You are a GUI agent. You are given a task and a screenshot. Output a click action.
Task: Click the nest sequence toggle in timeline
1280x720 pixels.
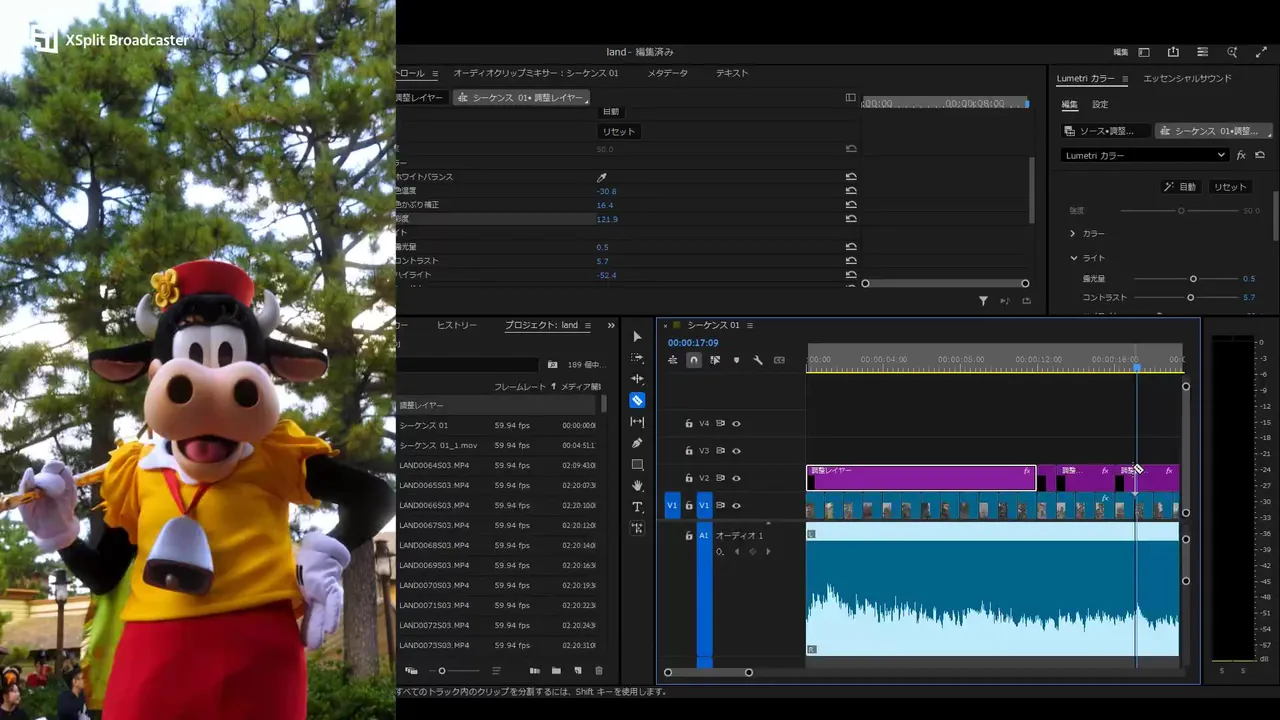(673, 360)
